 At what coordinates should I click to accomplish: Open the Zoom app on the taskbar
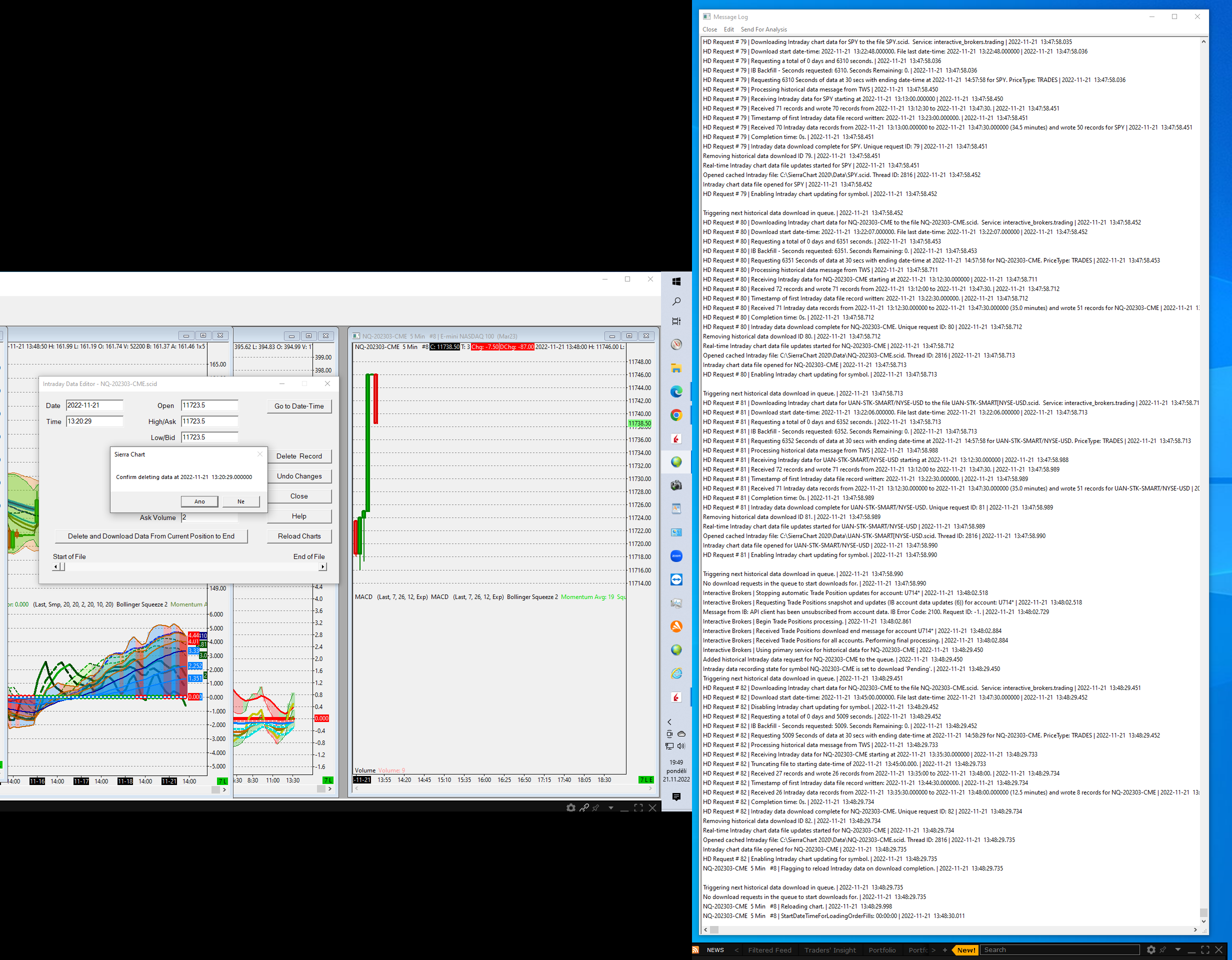point(676,556)
